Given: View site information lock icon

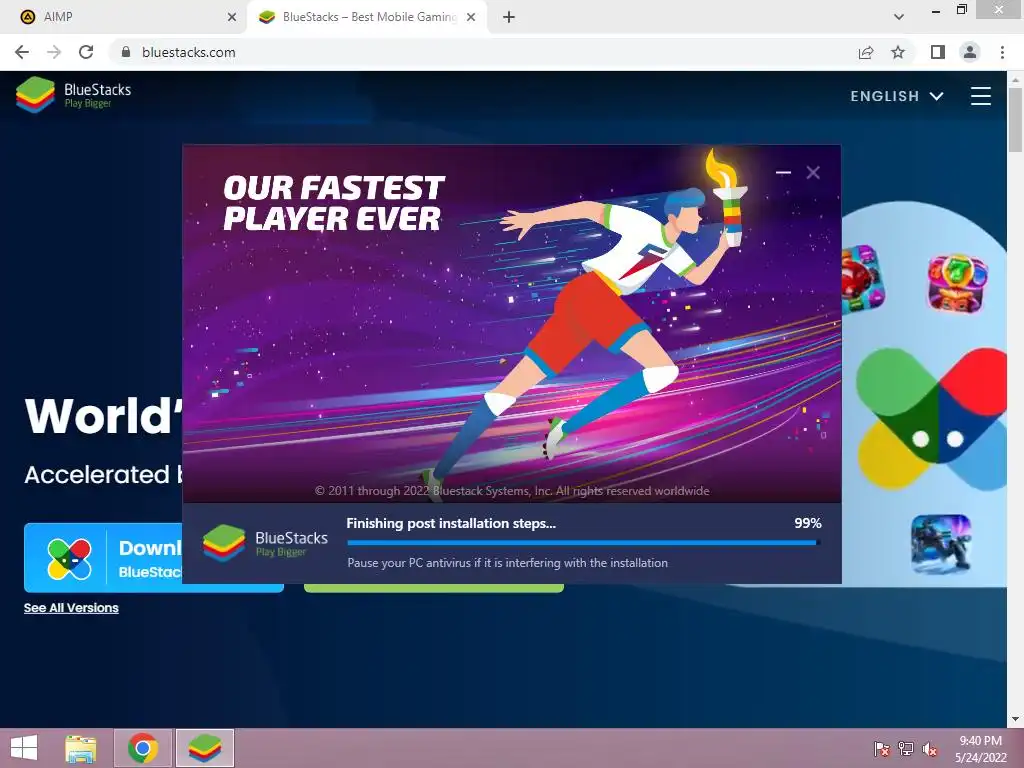Looking at the screenshot, I should coord(126,52).
